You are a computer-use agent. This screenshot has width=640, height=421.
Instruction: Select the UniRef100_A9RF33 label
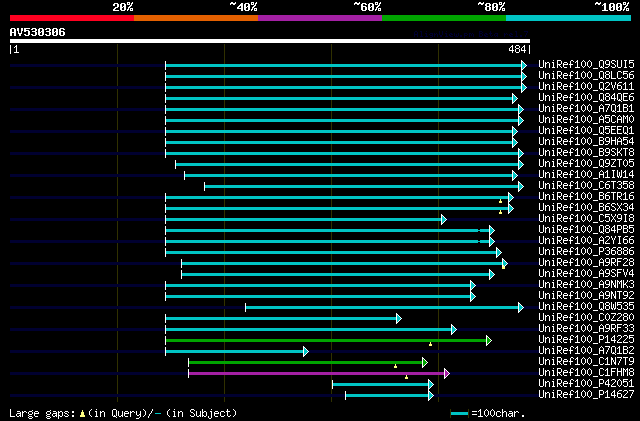coord(586,329)
